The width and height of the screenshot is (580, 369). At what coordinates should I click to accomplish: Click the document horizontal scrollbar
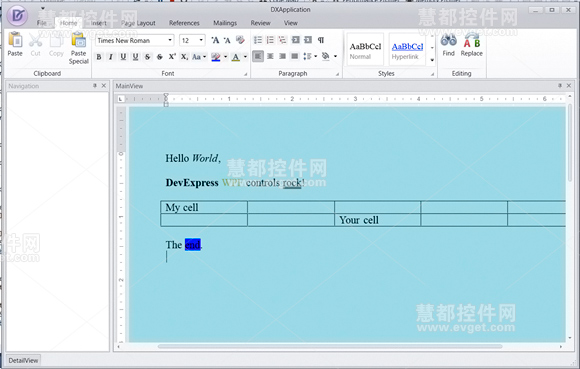click(x=330, y=346)
